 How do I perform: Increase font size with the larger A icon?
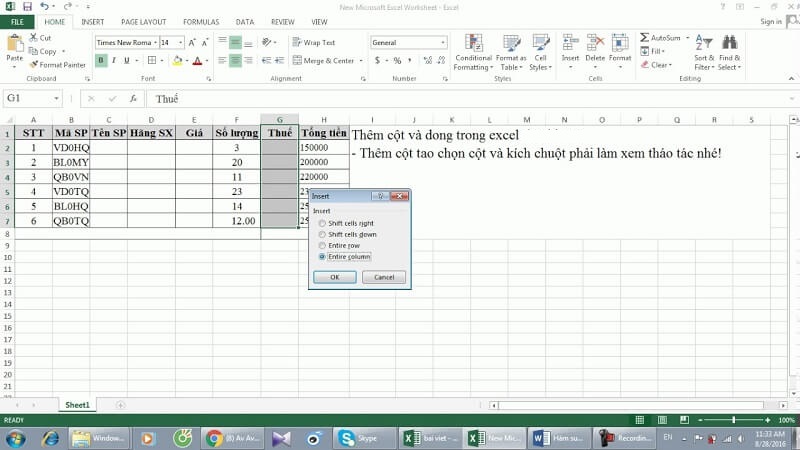(192, 42)
